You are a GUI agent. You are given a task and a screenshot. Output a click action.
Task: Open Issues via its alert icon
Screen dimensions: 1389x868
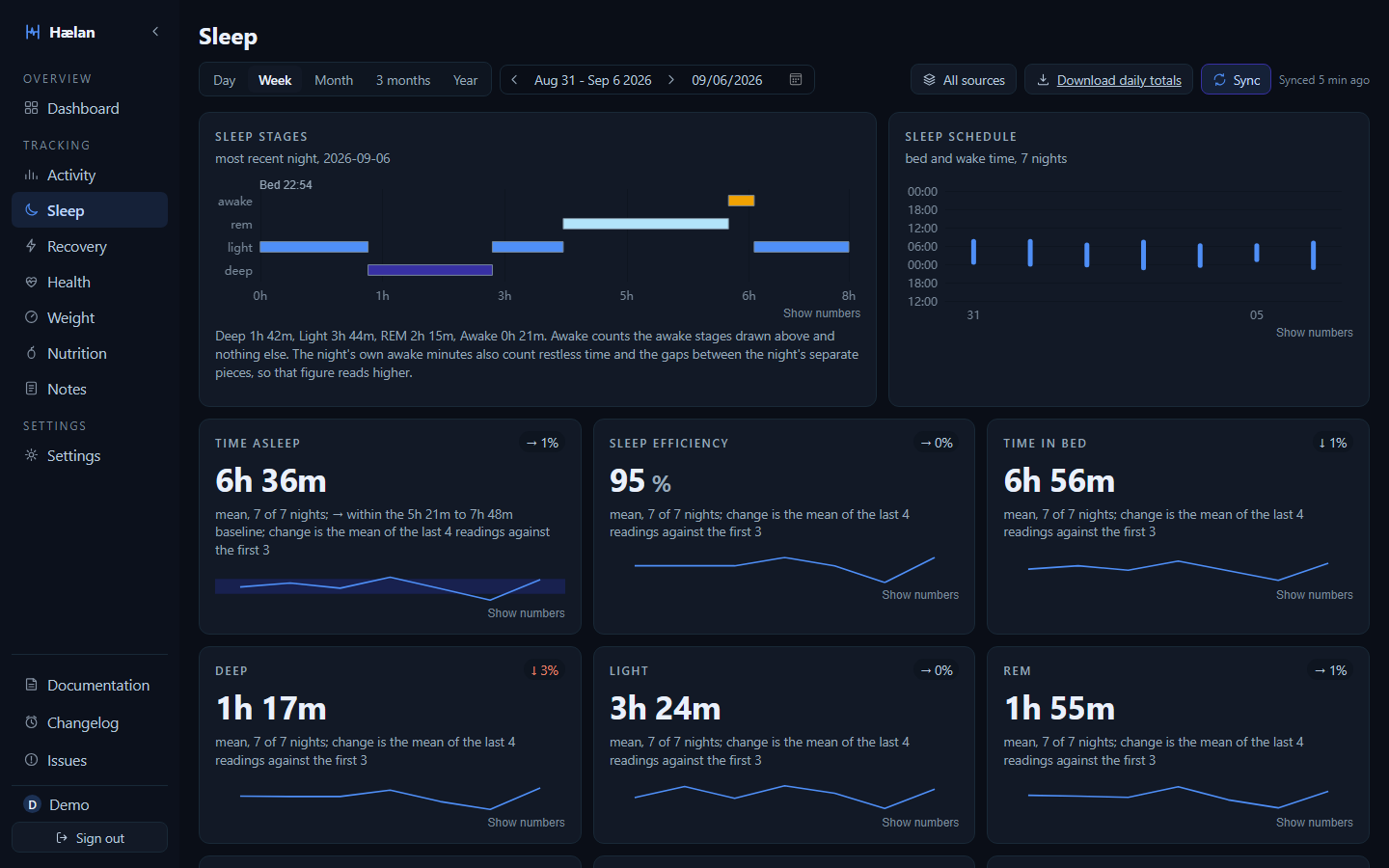point(32,760)
